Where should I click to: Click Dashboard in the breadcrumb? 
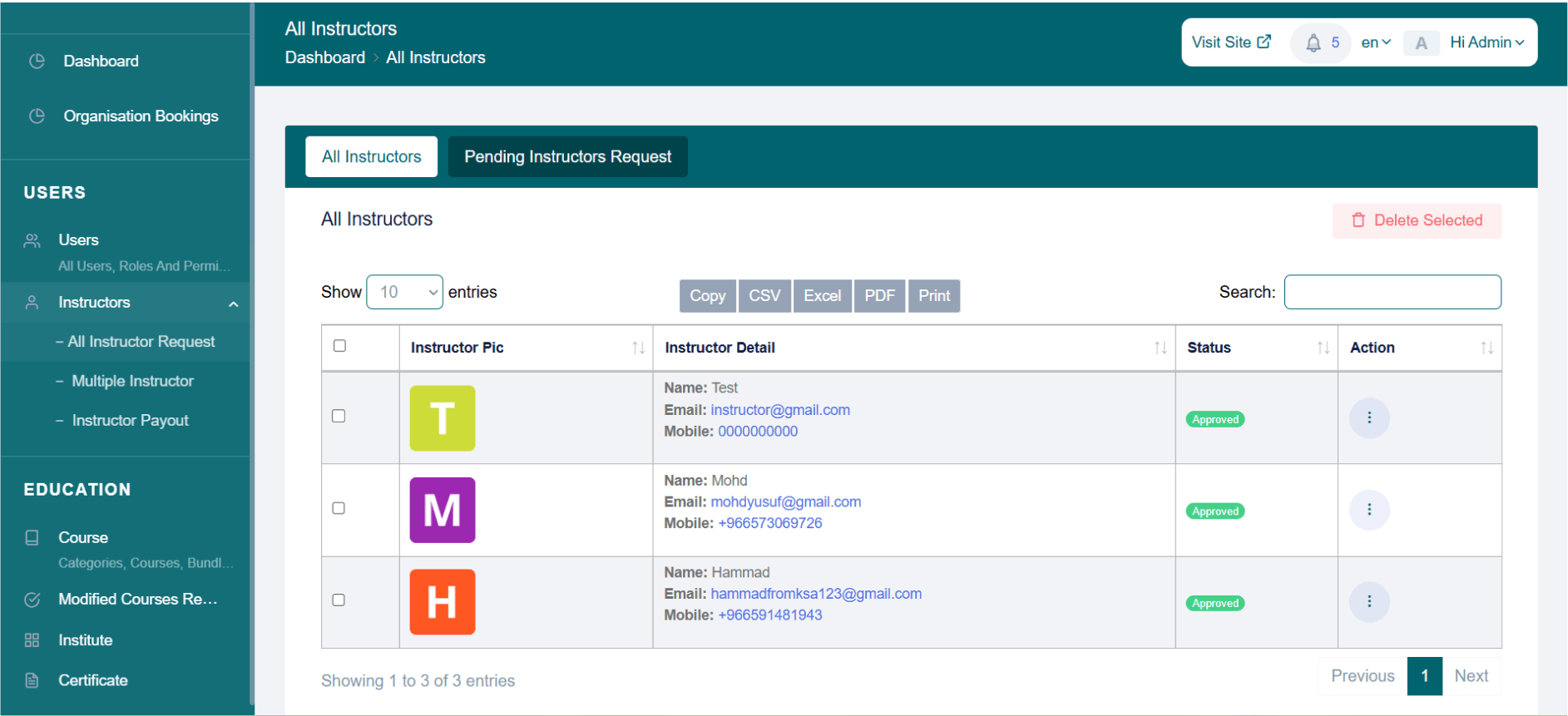coord(325,57)
